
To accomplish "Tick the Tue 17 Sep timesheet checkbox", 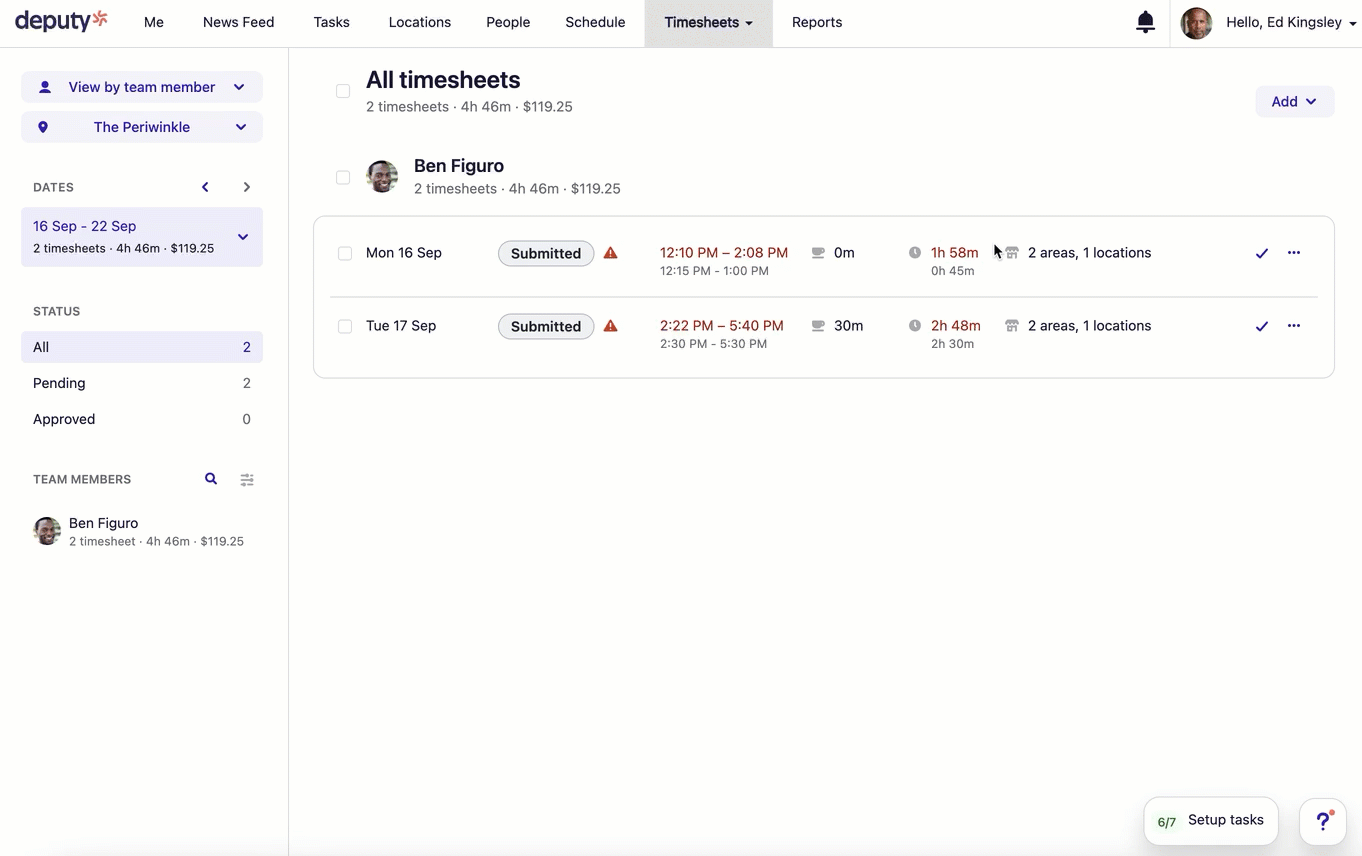I will coord(345,326).
